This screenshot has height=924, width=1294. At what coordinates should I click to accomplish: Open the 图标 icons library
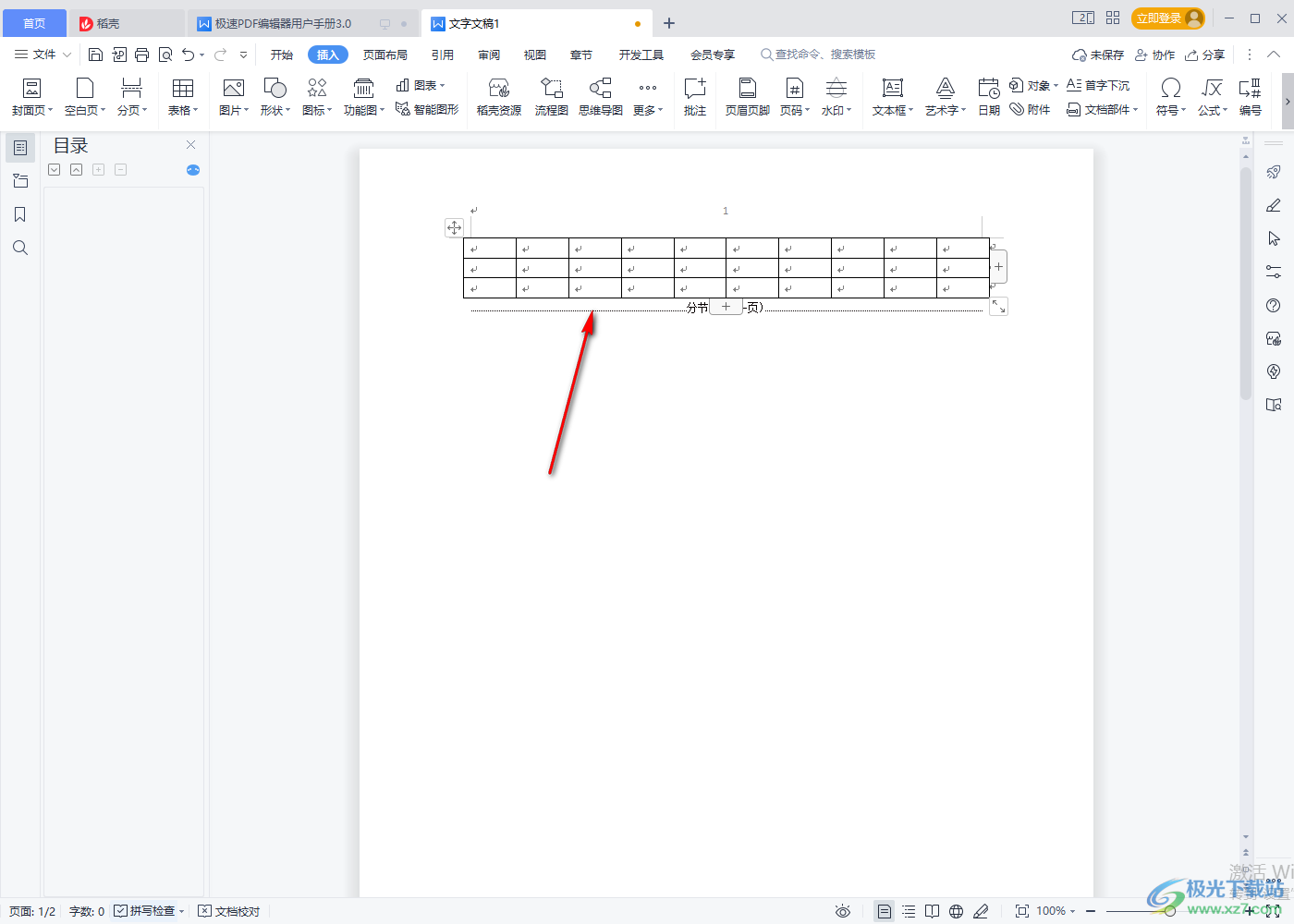(317, 97)
